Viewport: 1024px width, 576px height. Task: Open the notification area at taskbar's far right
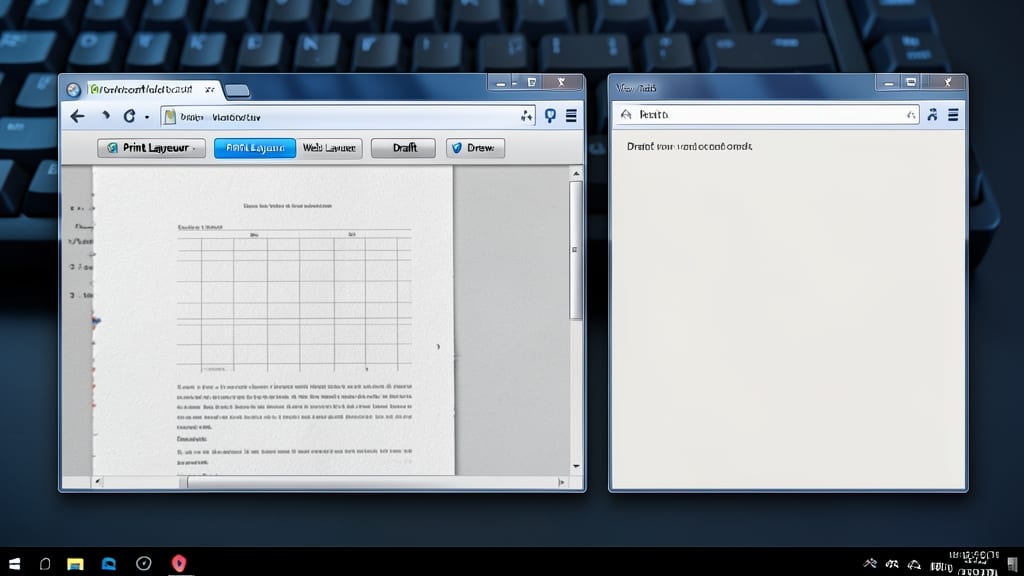click(x=1012, y=564)
